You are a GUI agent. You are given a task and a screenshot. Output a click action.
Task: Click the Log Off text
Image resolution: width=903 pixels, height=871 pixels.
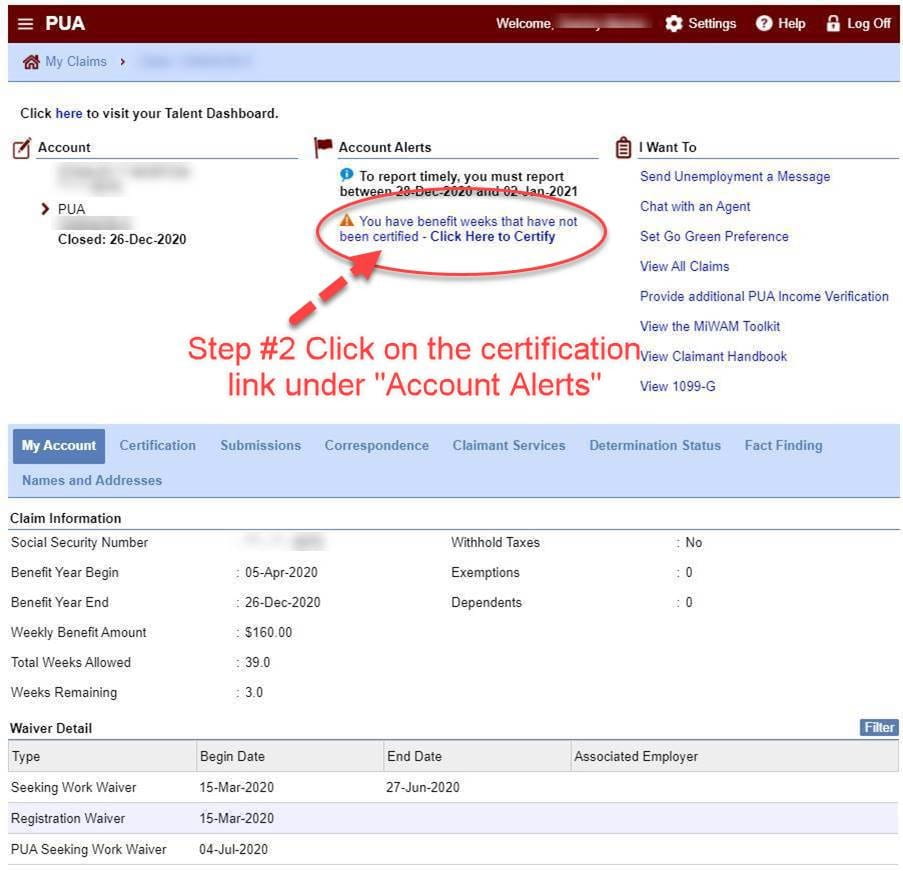869,24
